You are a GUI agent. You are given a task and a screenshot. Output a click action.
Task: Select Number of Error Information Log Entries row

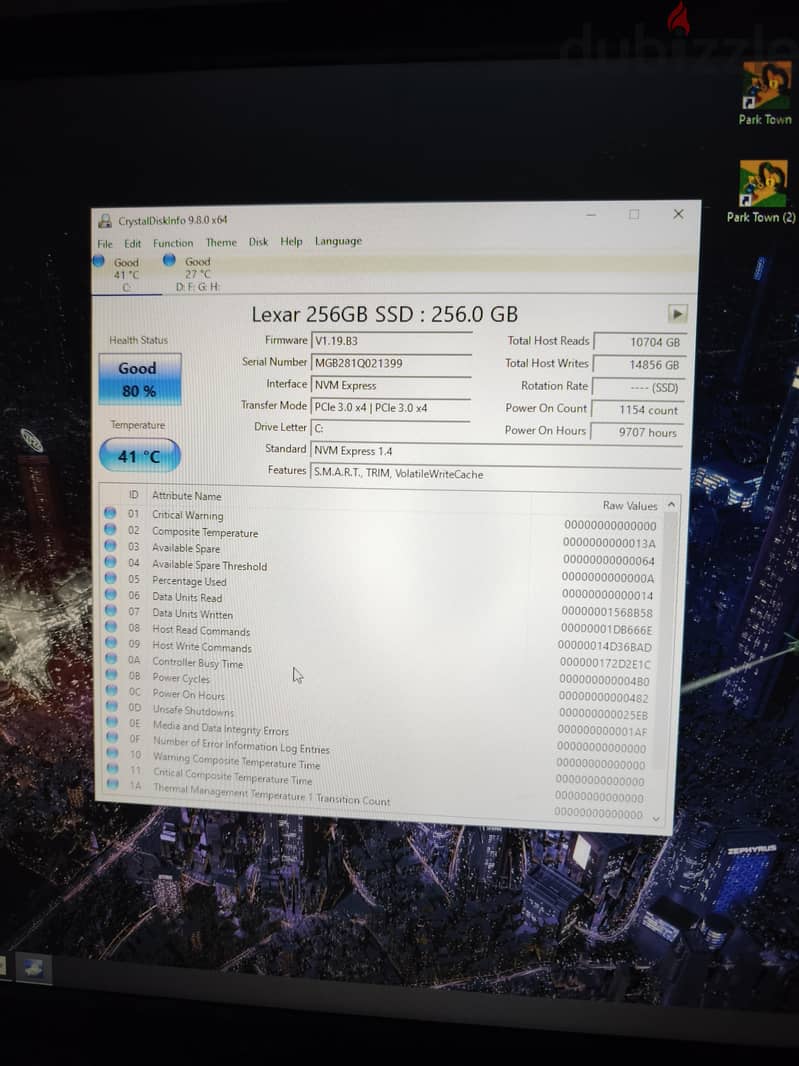tap(379, 755)
